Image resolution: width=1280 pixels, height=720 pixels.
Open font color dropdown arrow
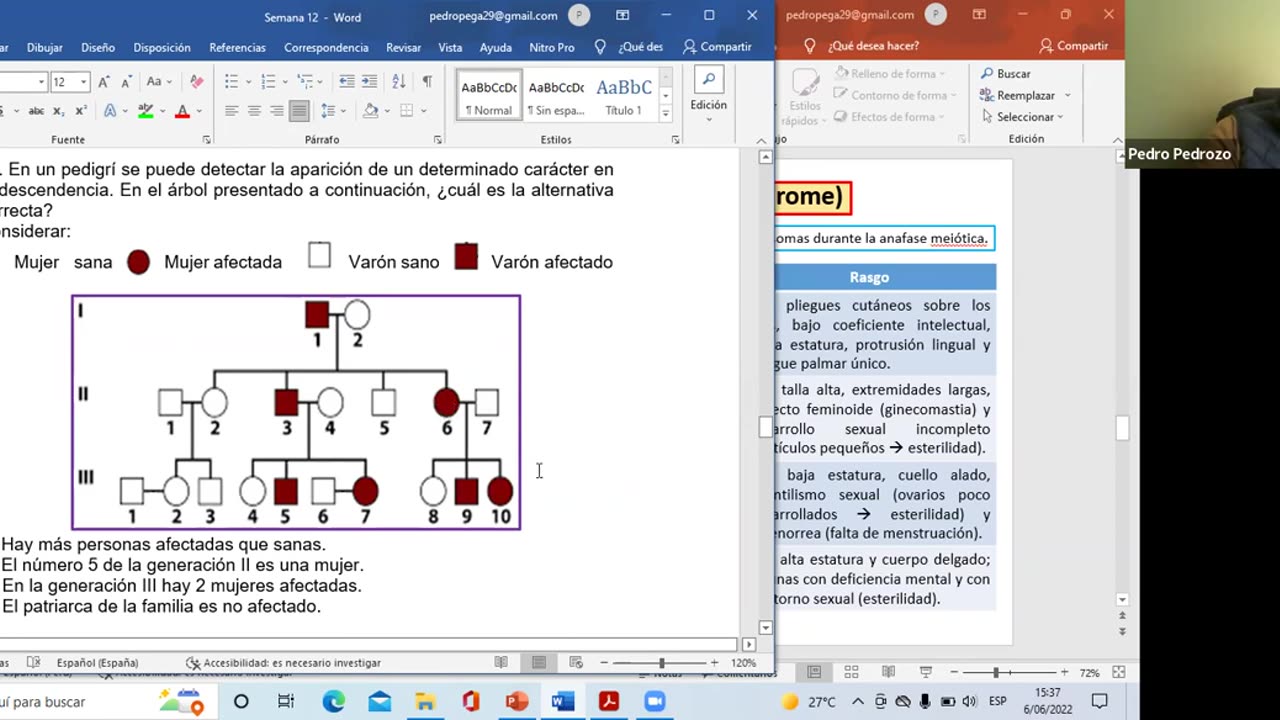(x=198, y=111)
